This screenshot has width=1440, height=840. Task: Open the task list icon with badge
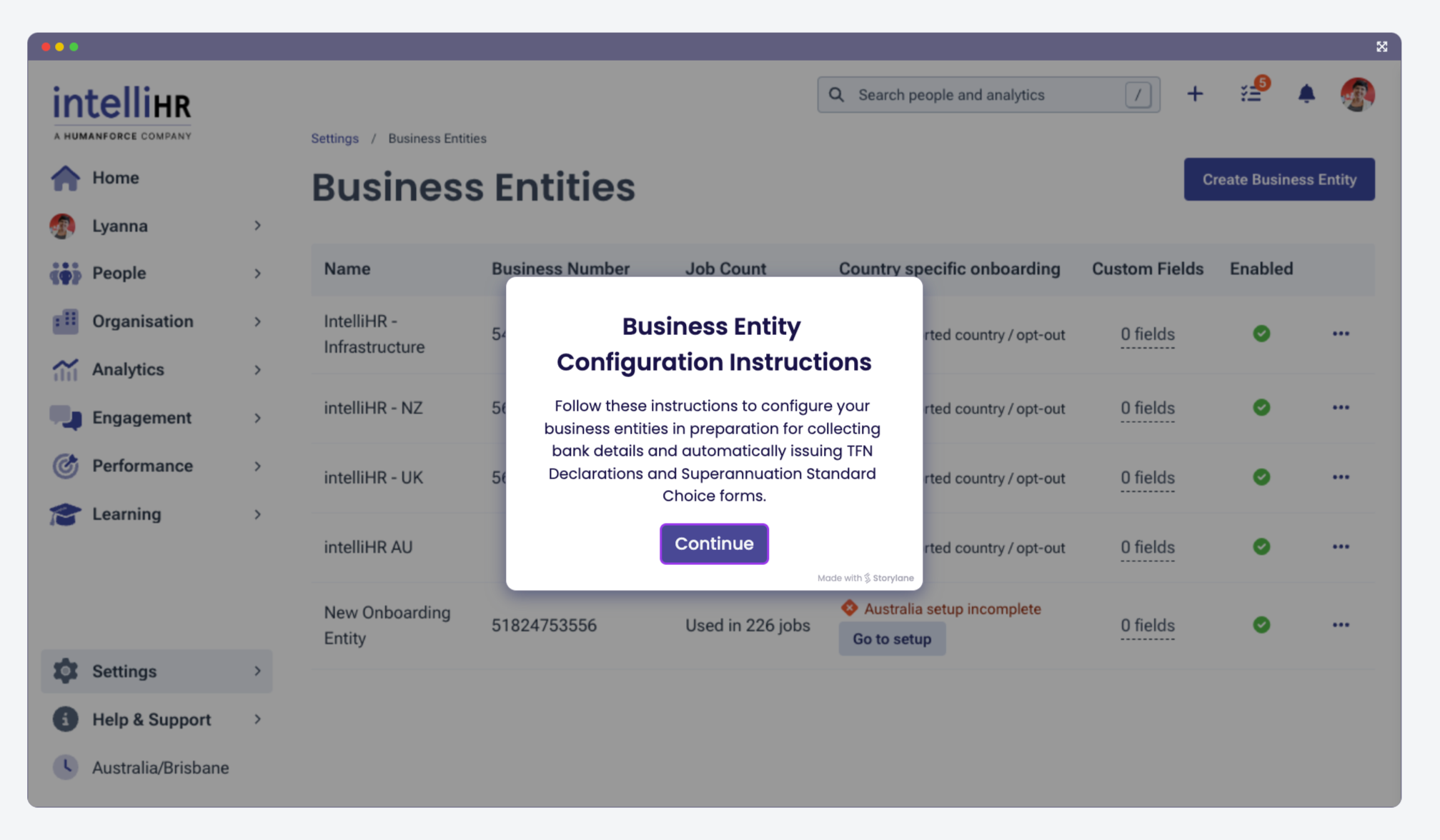coord(1251,94)
